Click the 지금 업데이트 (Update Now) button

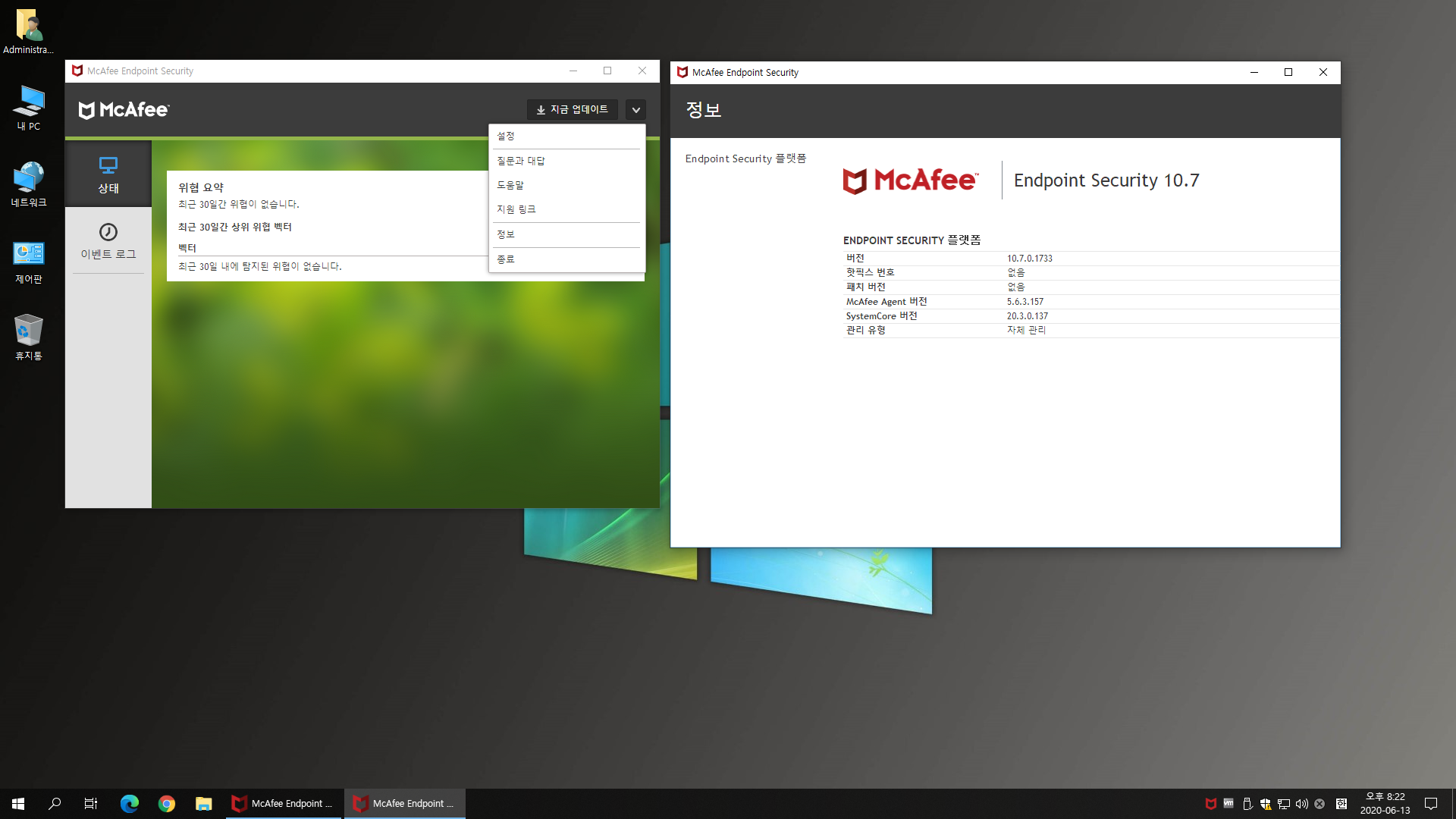(x=573, y=110)
